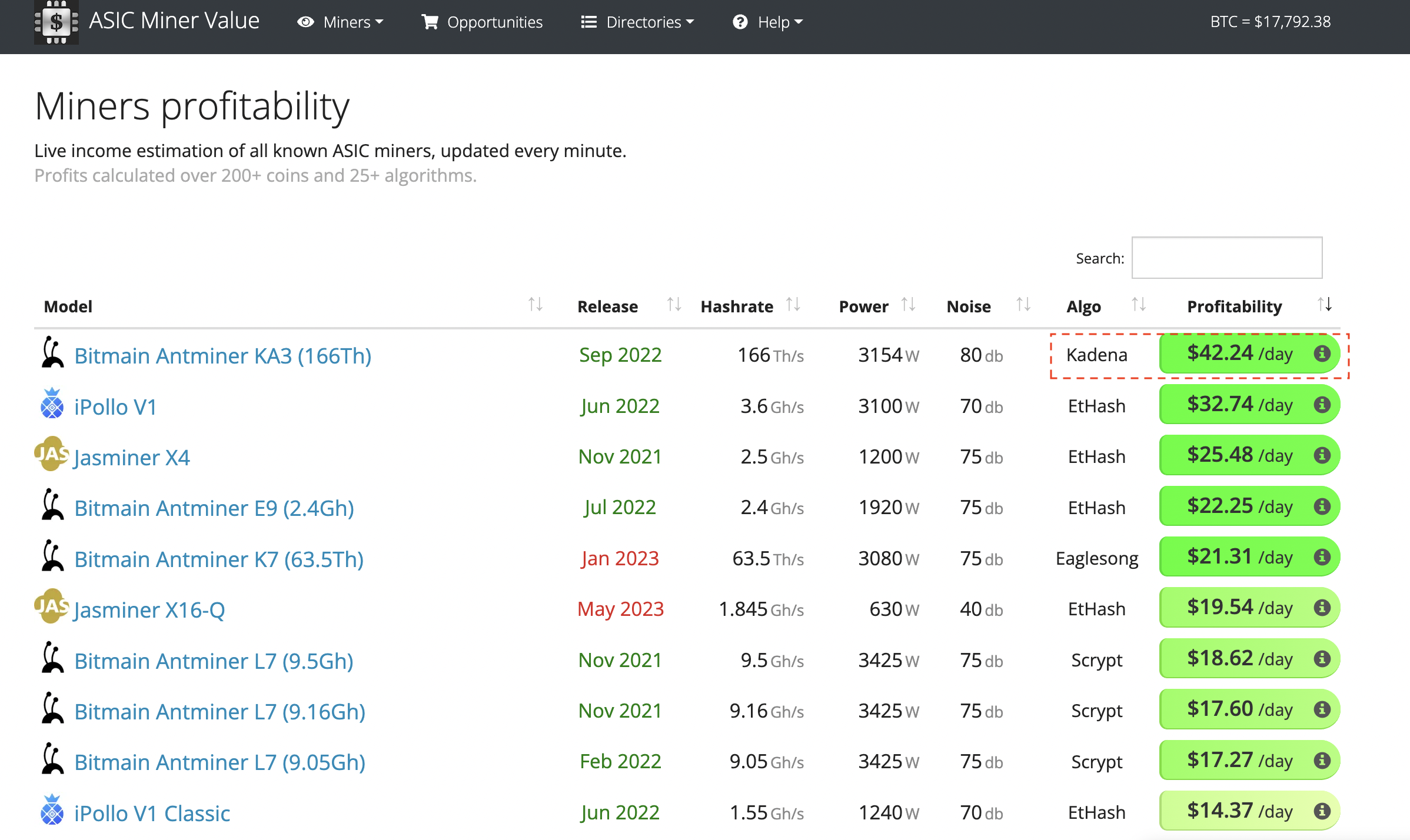Viewport: 1410px width, 840px height.
Task: Open the Opportunities page
Action: [x=482, y=22]
